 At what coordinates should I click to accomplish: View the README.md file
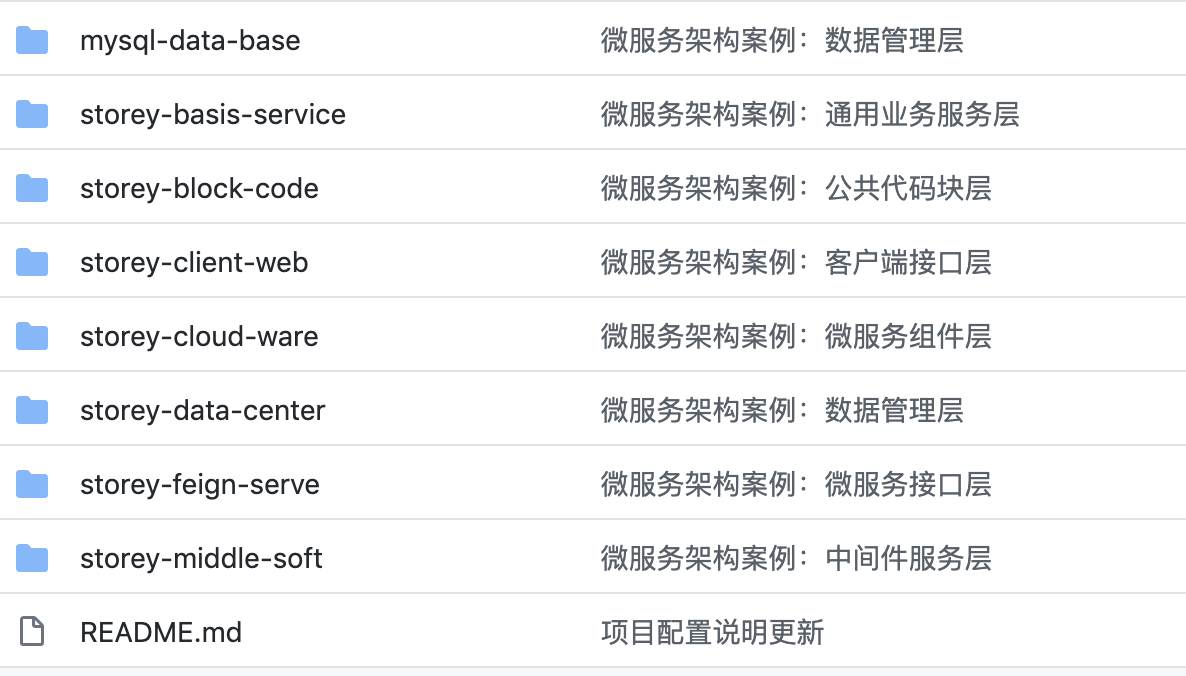click(x=161, y=632)
